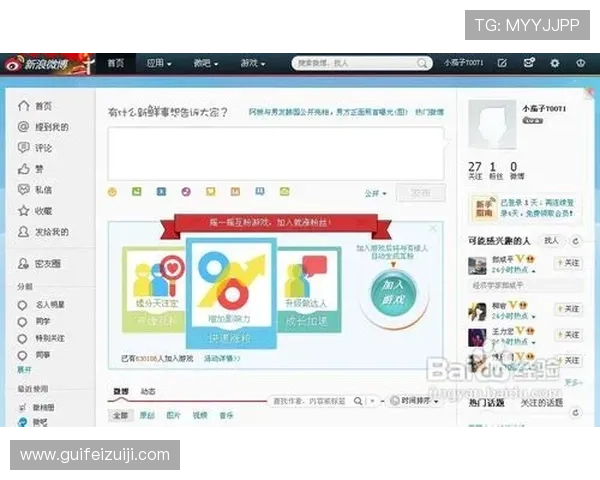This screenshot has width=600, height=480.
Task: Select 同事 group
Action: pos(34,355)
